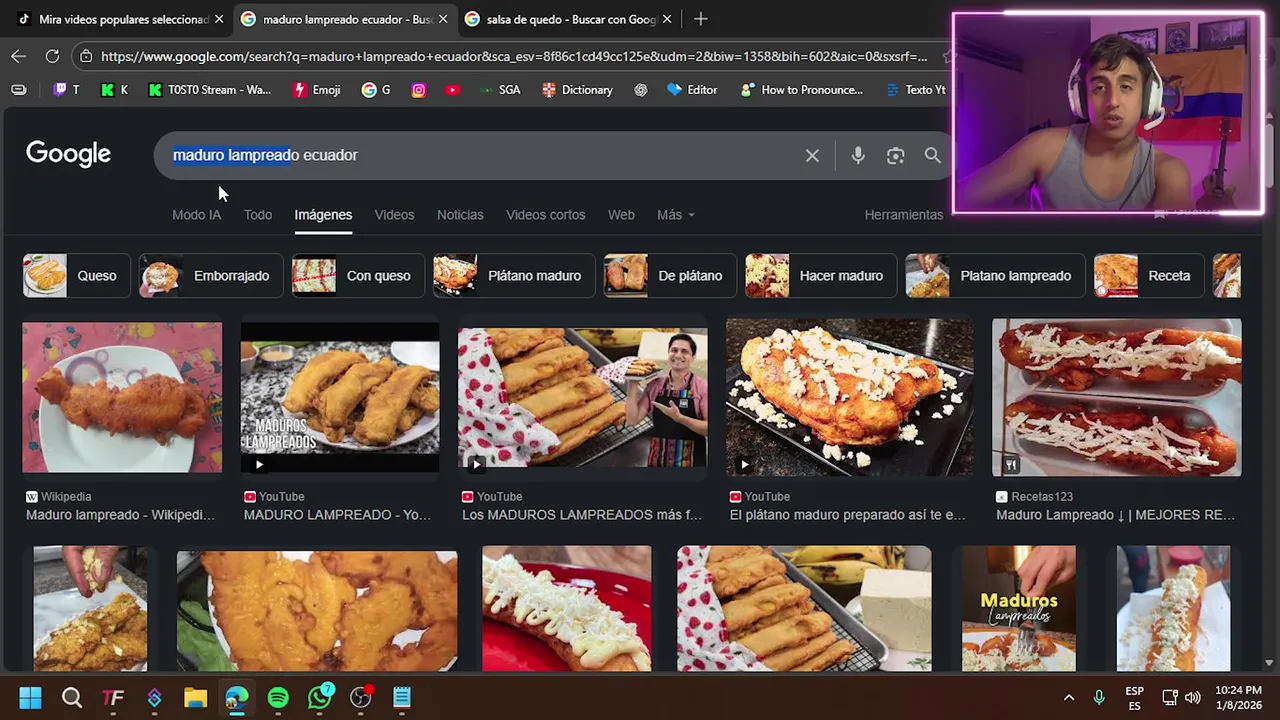This screenshot has width=1280, height=720.
Task: Open the Emoji bookmark
Action: pos(317,89)
